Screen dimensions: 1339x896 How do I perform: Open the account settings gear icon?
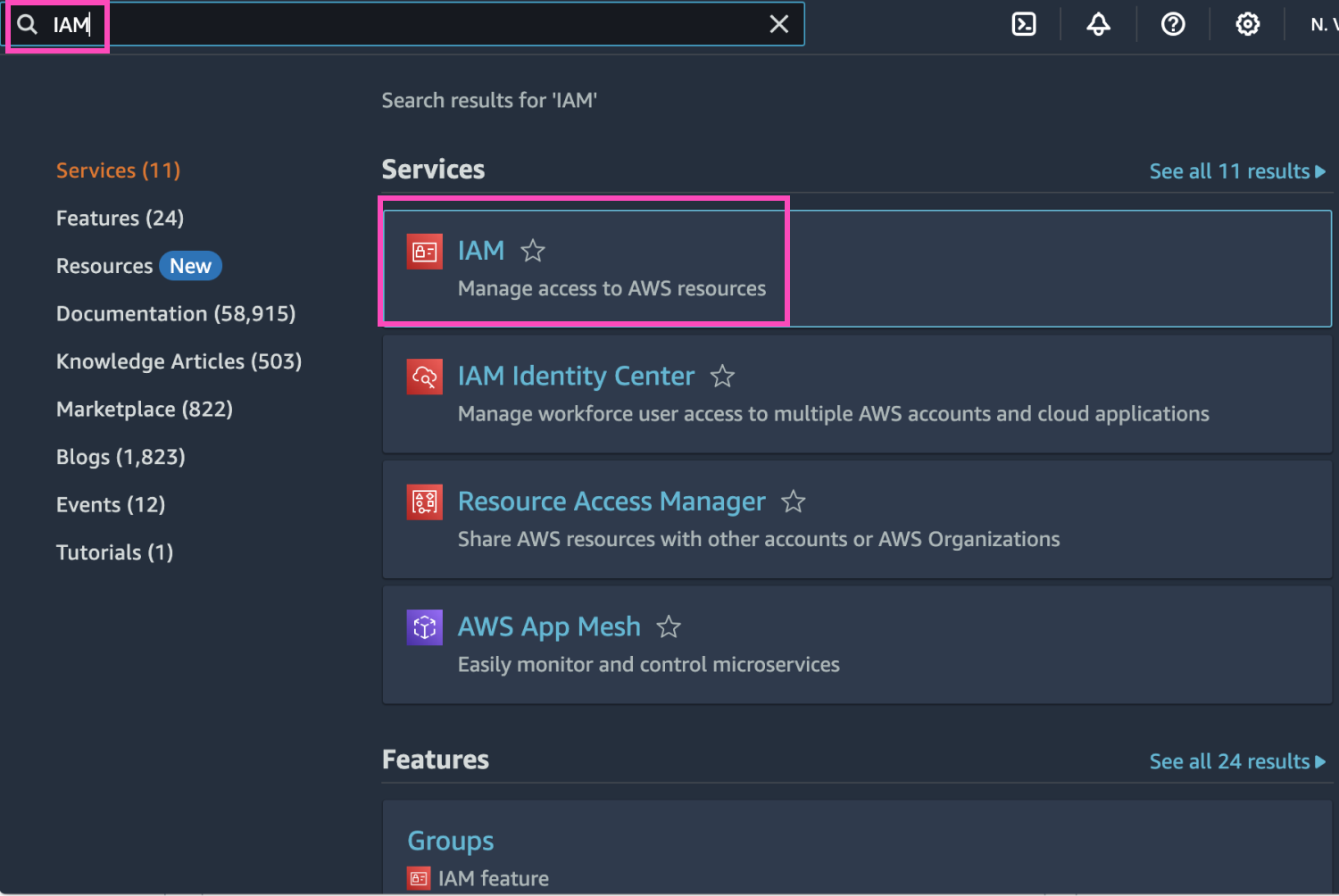1246,24
